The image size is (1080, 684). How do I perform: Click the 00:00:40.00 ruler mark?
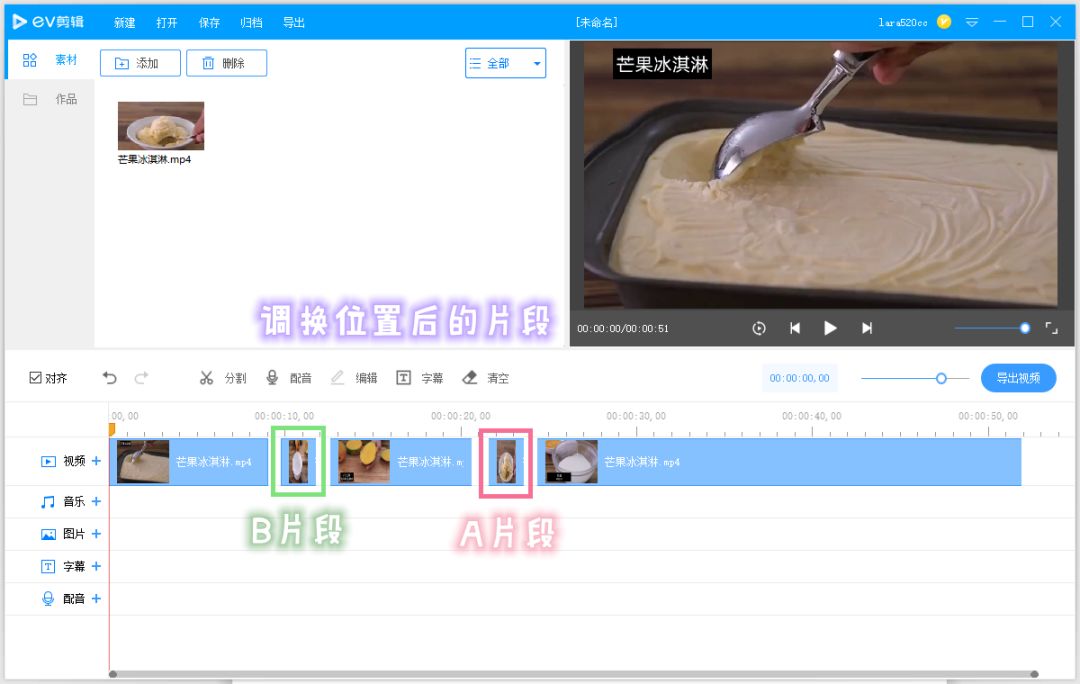(811, 416)
